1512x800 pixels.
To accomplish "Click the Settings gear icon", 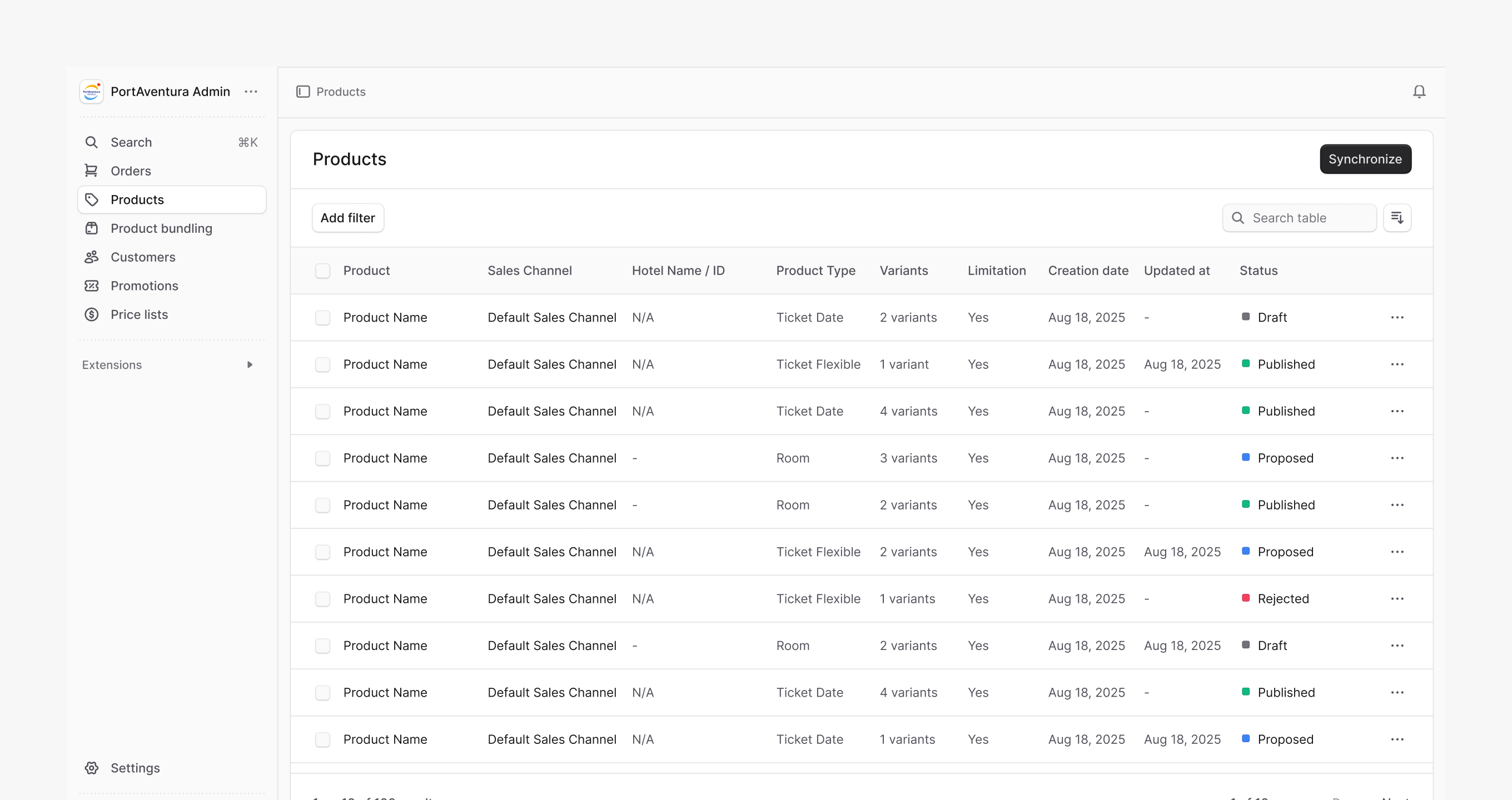I will [92, 768].
